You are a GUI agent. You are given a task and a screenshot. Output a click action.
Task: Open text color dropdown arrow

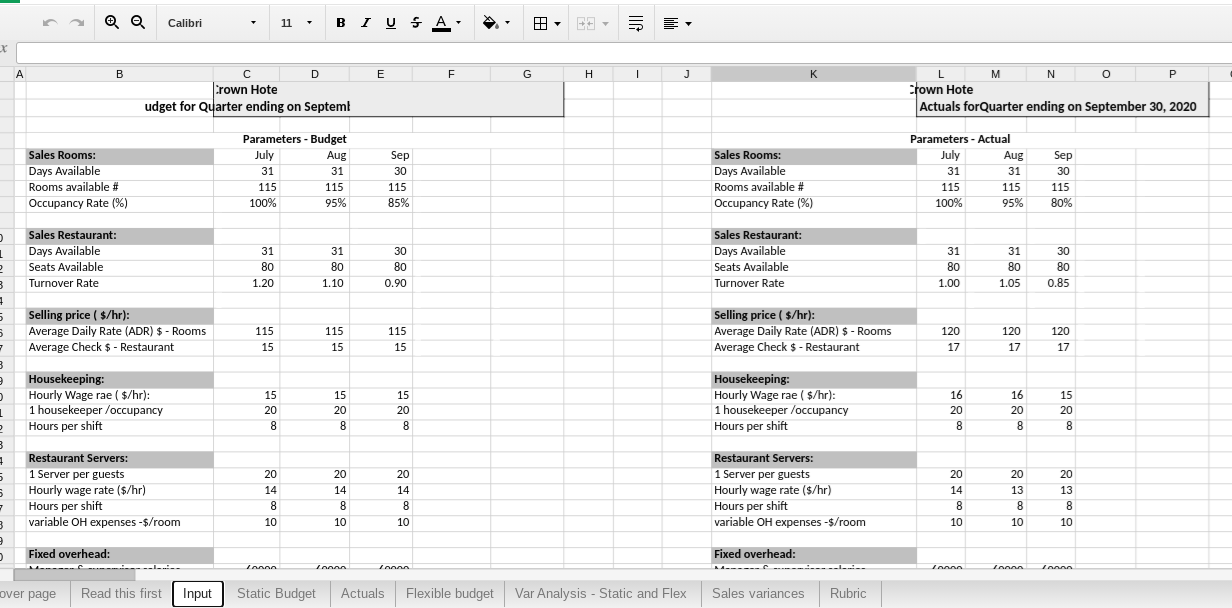coord(459,22)
